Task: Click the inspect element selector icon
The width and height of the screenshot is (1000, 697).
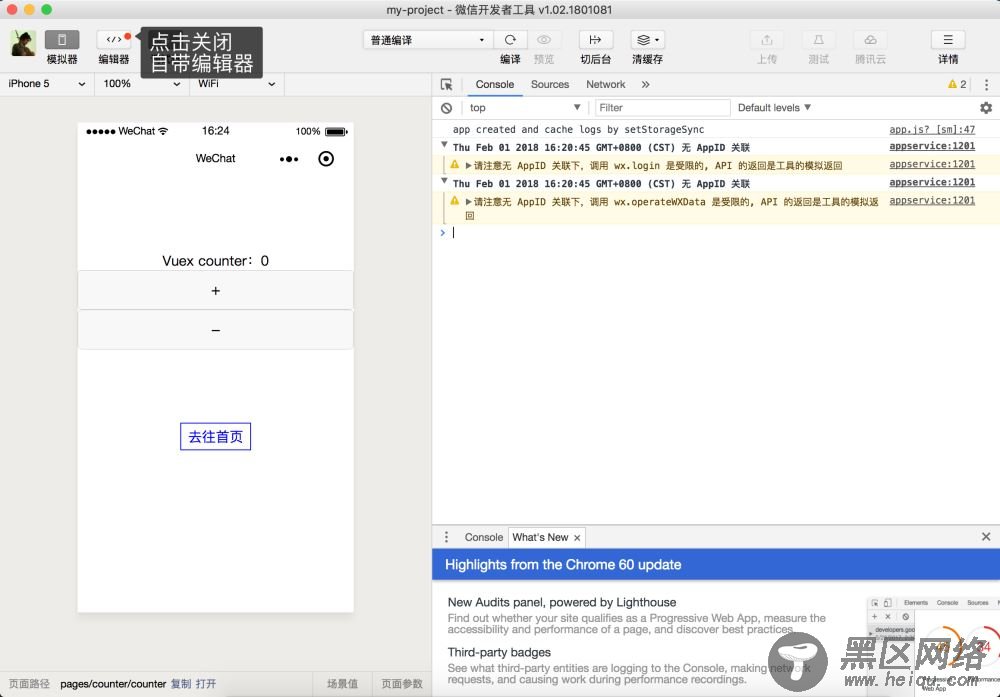Action: (x=446, y=84)
